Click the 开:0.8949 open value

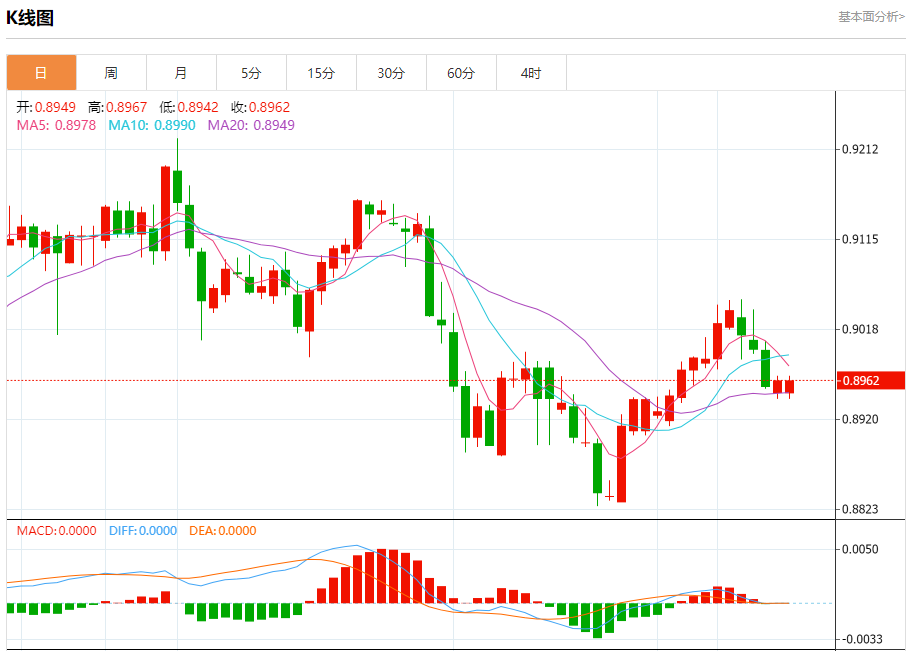(46, 107)
